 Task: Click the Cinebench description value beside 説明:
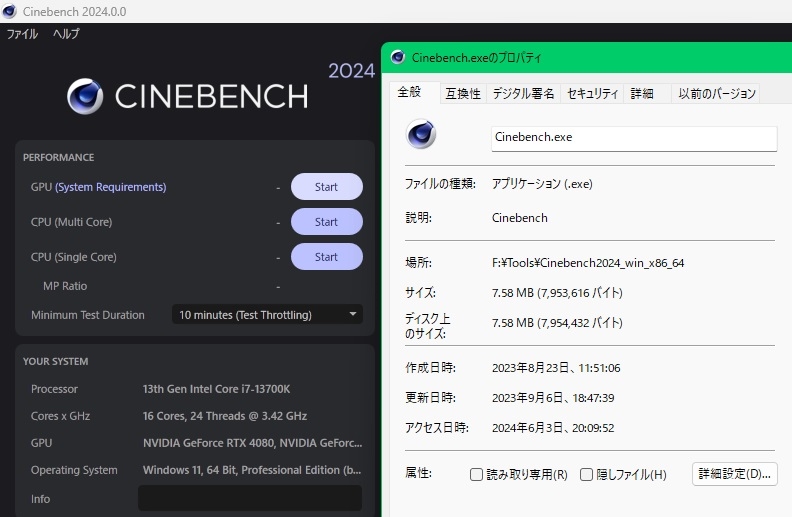tap(520, 218)
